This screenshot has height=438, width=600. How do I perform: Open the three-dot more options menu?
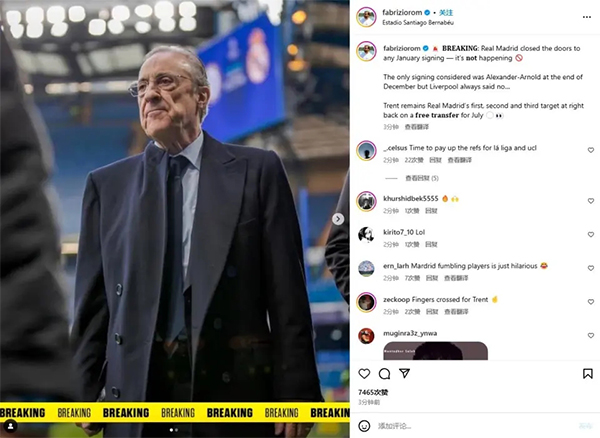(587, 17)
